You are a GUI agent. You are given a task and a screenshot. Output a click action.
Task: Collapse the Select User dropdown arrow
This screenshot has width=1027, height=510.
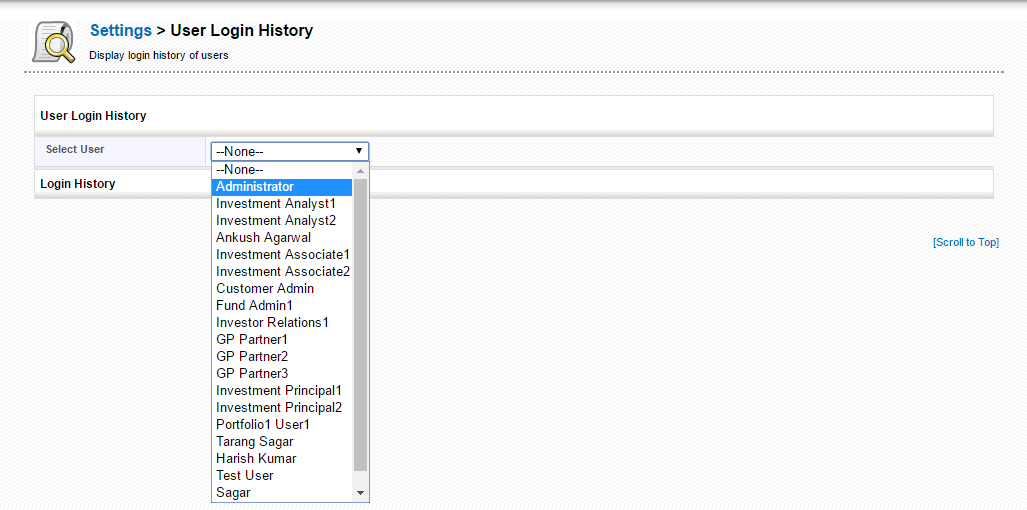[359, 152]
